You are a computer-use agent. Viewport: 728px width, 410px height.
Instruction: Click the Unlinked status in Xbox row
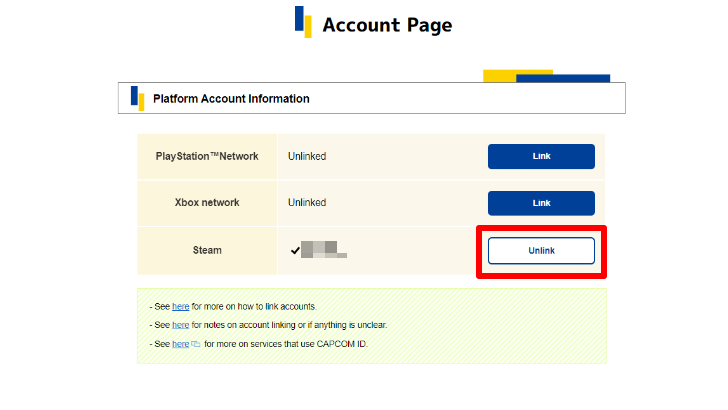pos(307,202)
